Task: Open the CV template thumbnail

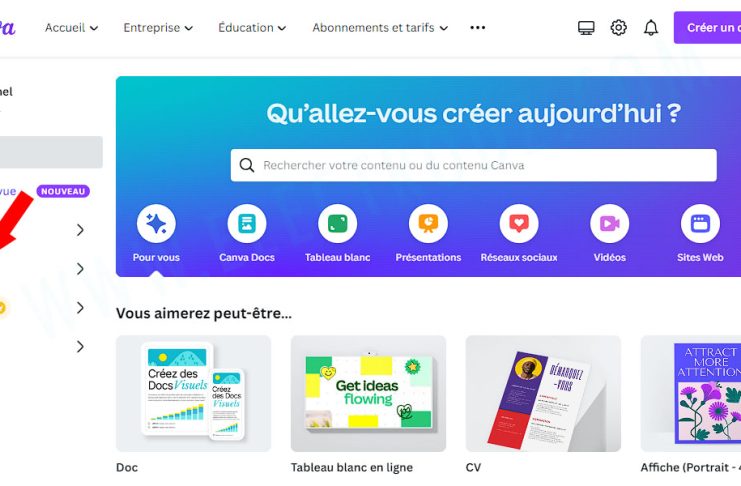Action: 543,393
